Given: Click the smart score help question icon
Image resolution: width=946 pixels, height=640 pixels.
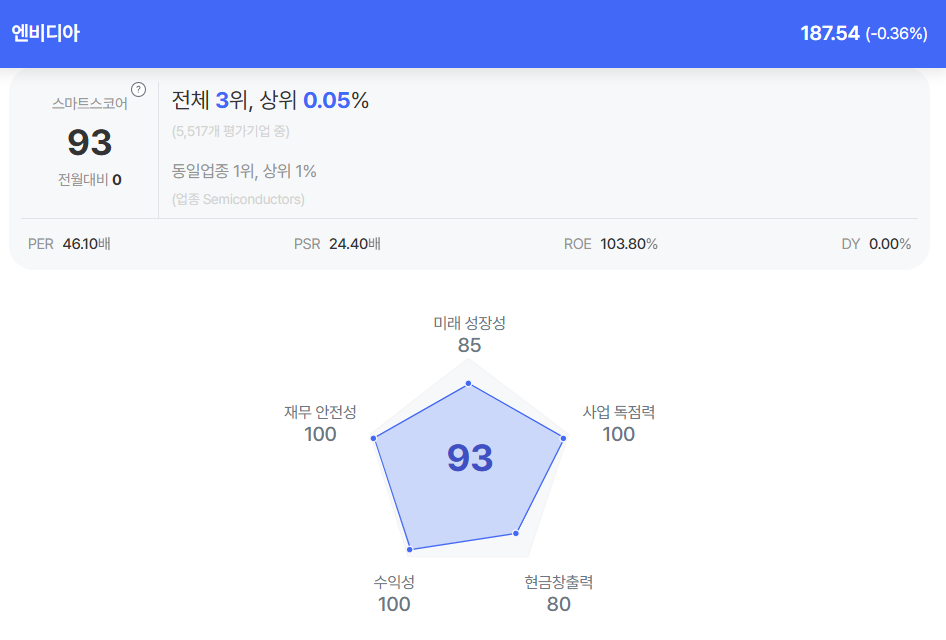Looking at the screenshot, I should [139, 90].
